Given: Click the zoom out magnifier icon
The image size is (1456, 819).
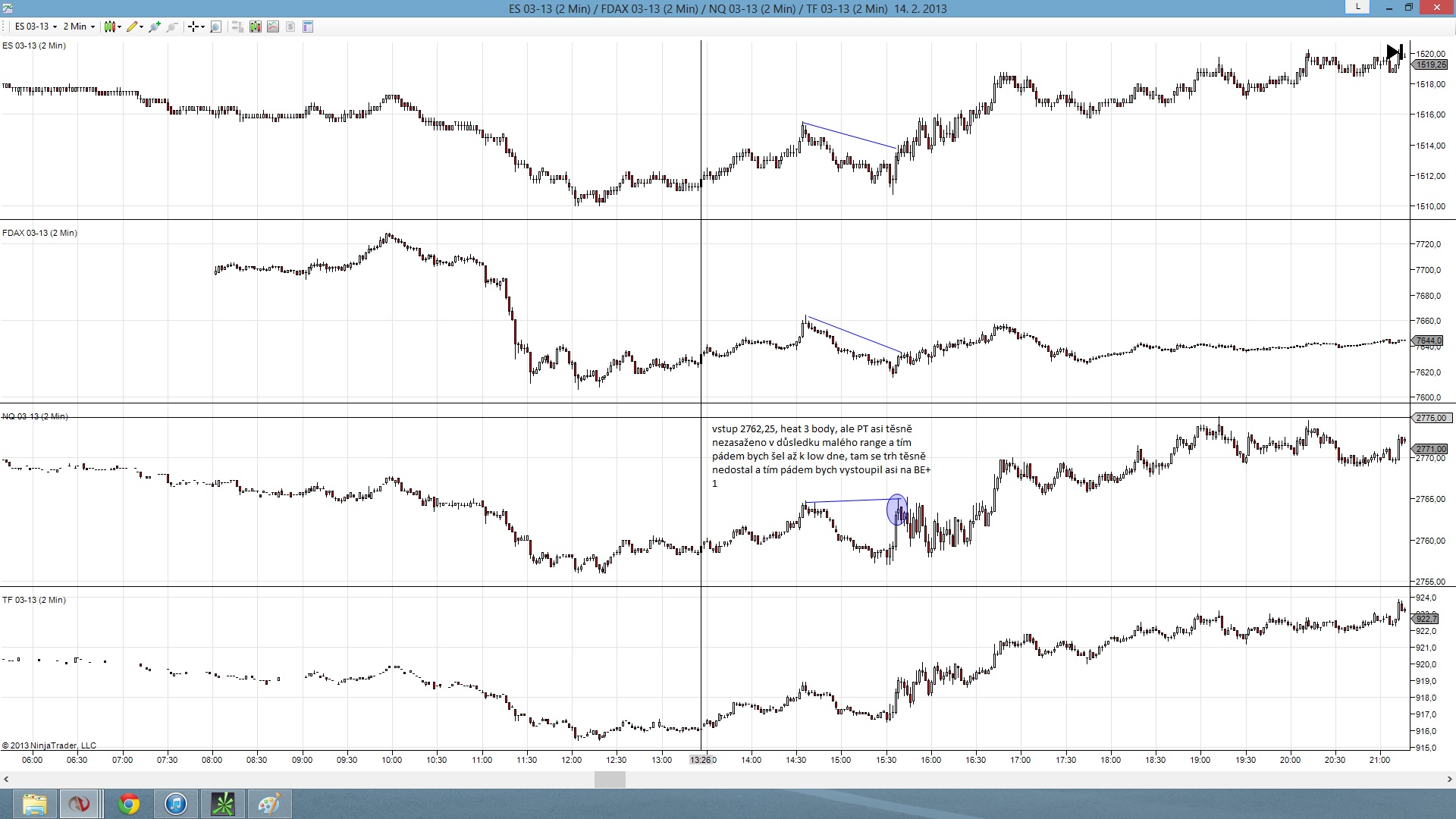Looking at the screenshot, I should pos(173,27).
